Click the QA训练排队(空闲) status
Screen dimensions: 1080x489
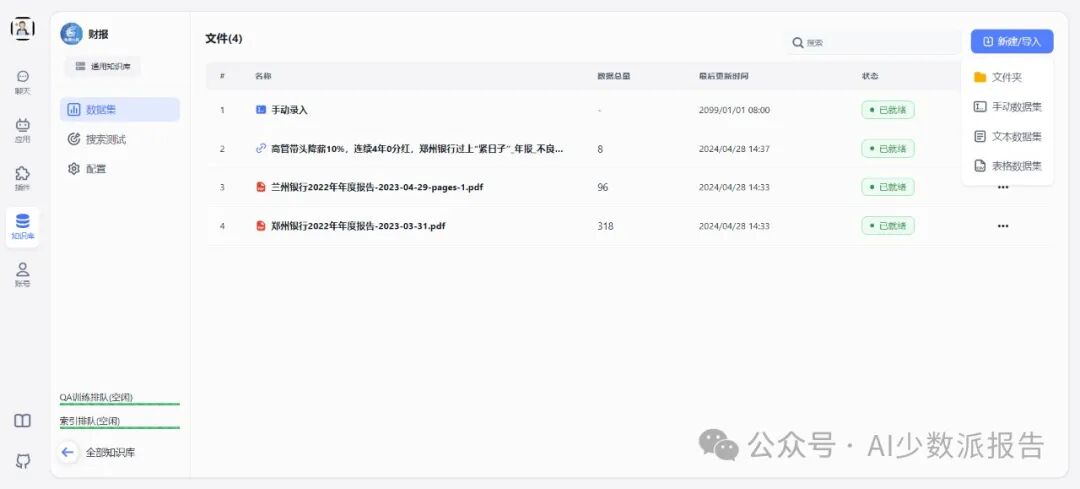(96, 397)
